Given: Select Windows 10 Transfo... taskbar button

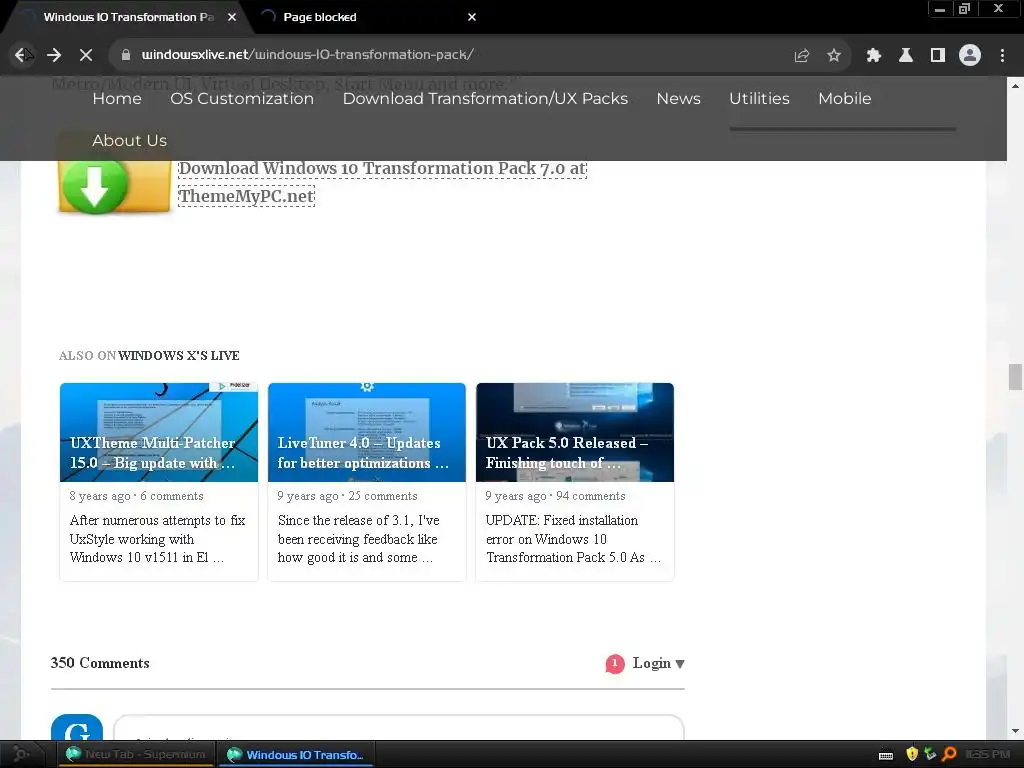Looking at the screenshot, I should tap(296, 754).
